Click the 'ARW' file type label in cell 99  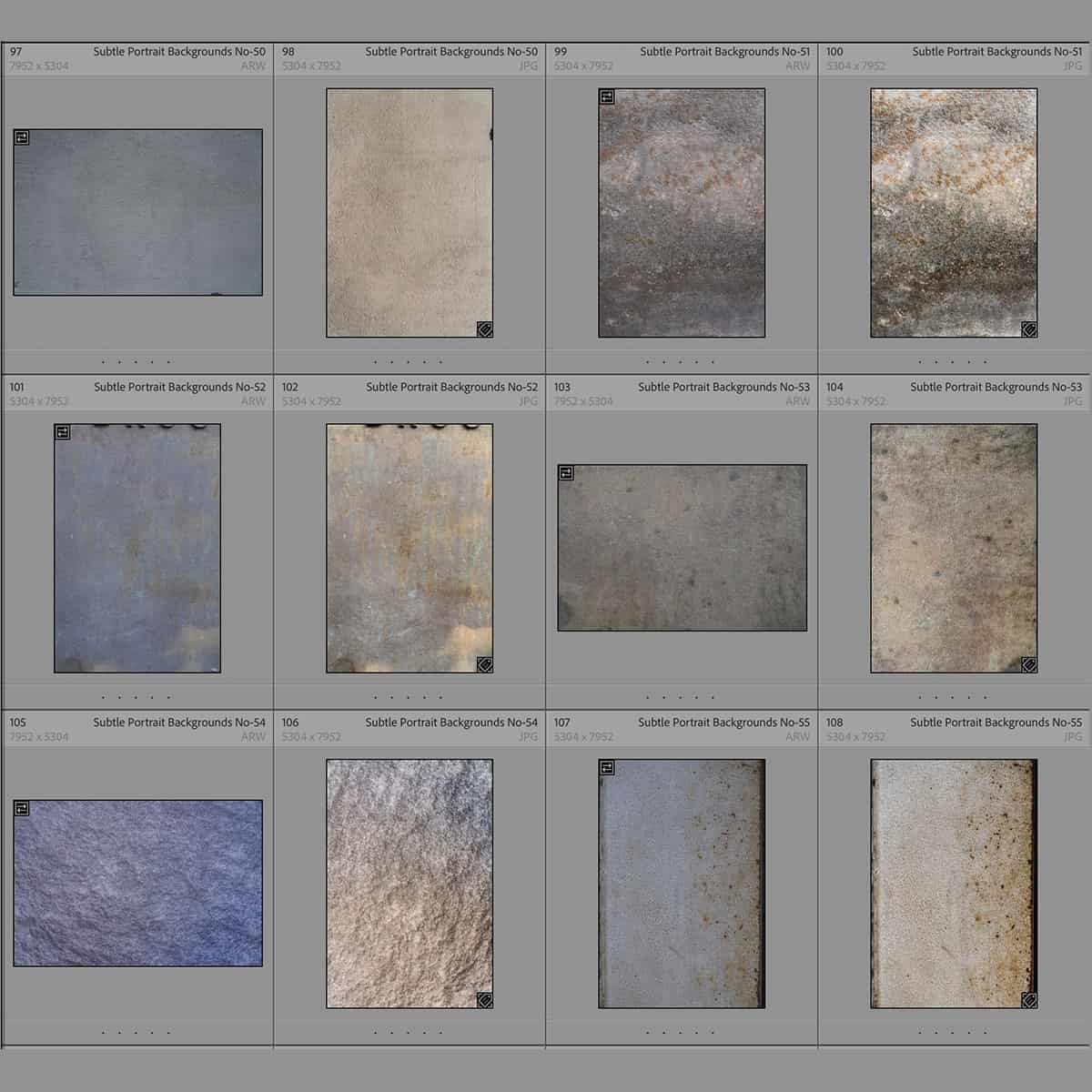(x=798, y=66)
